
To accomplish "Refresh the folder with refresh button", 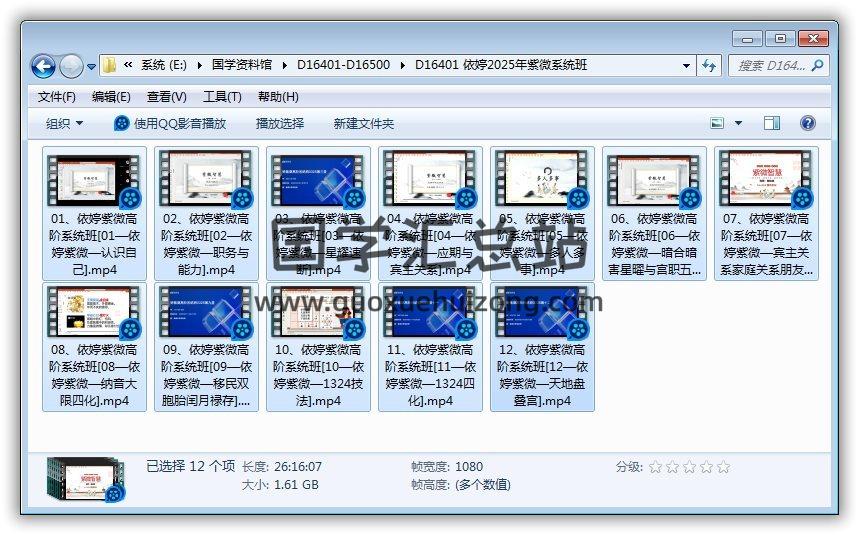I will [709, 66].
